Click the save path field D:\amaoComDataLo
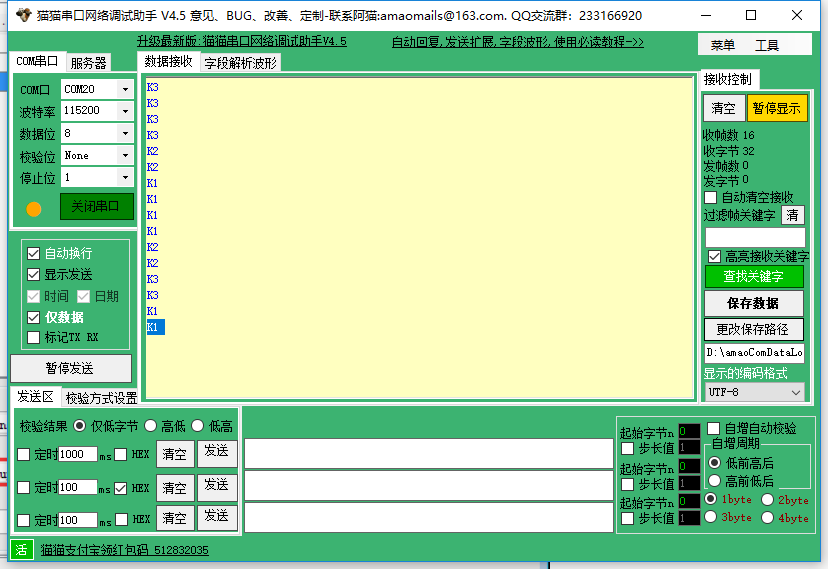This screenshot has height=569, width=828. [x=755, y=353]
